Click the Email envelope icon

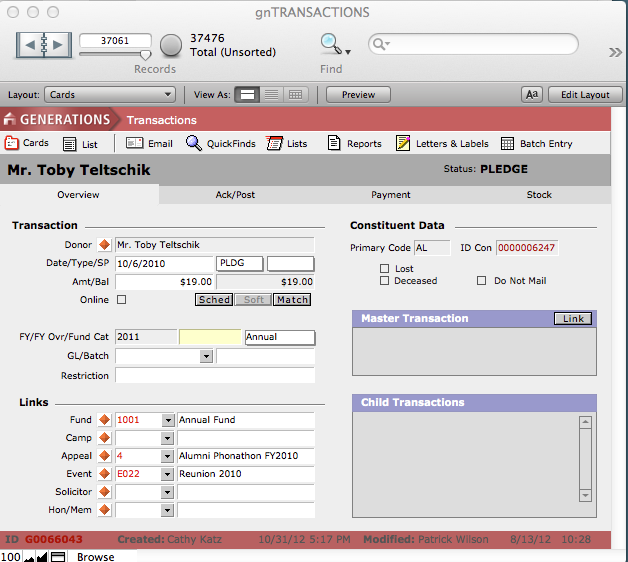point(134,143)
